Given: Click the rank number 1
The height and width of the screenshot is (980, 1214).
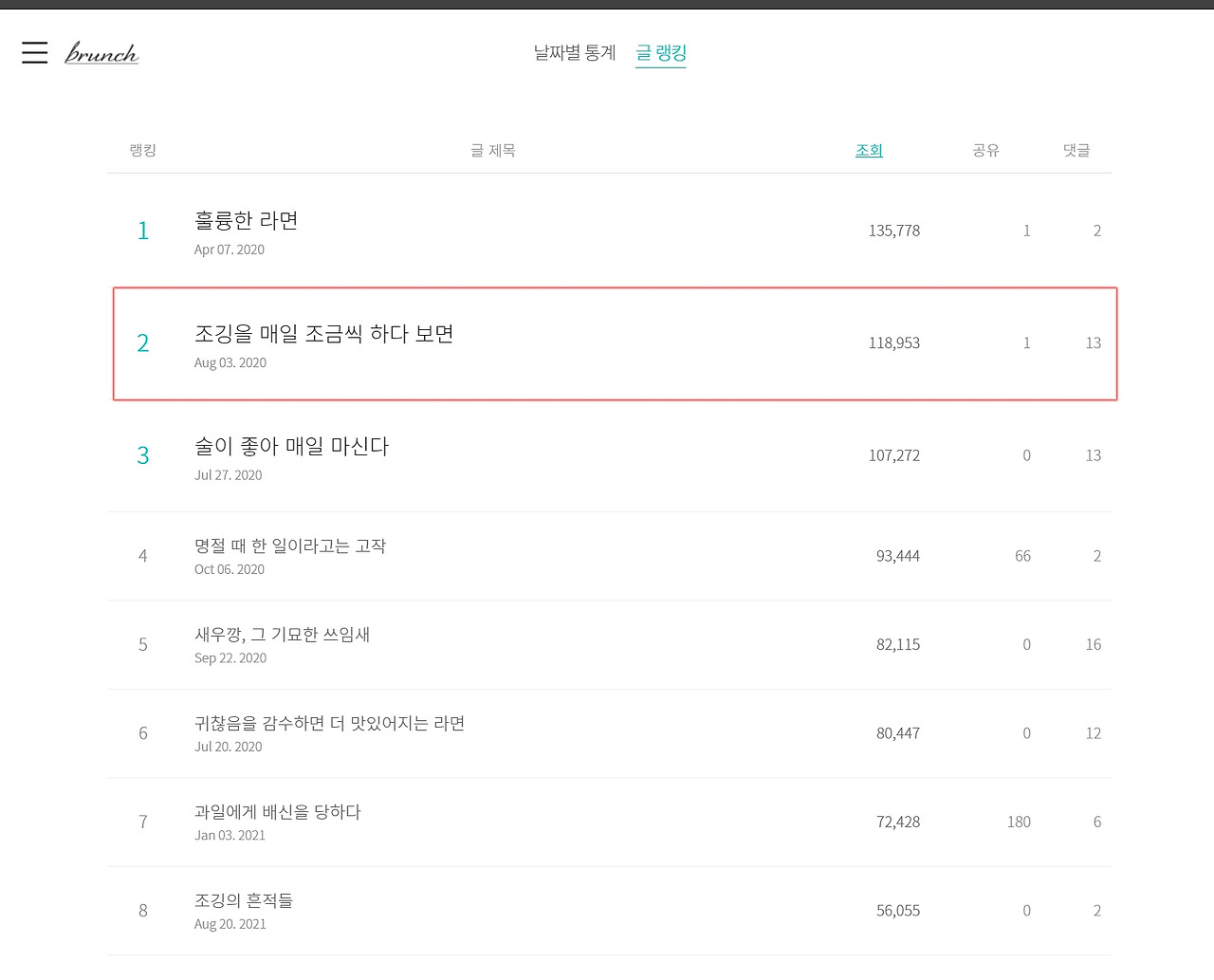Looking at the screenshot, I should tap(143, 231).
